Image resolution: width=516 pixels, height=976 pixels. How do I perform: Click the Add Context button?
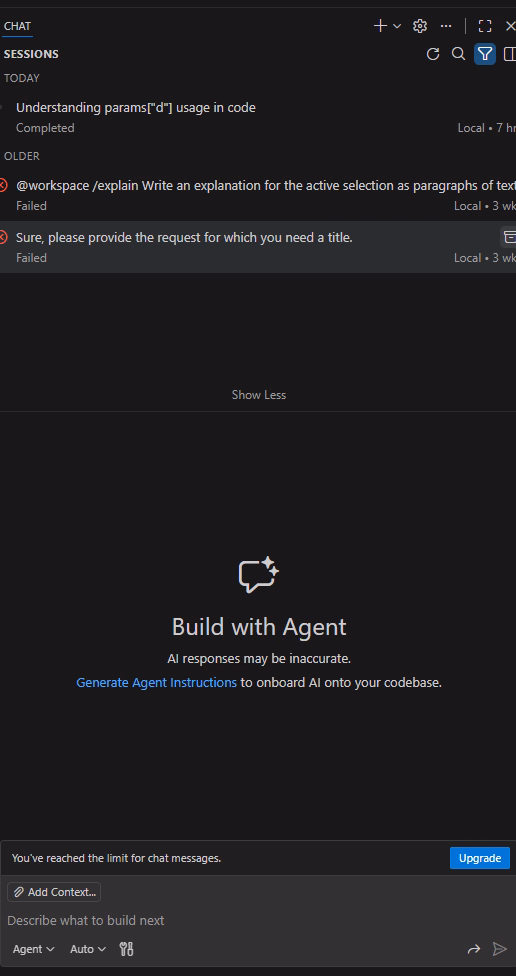(x=54, y=892)
